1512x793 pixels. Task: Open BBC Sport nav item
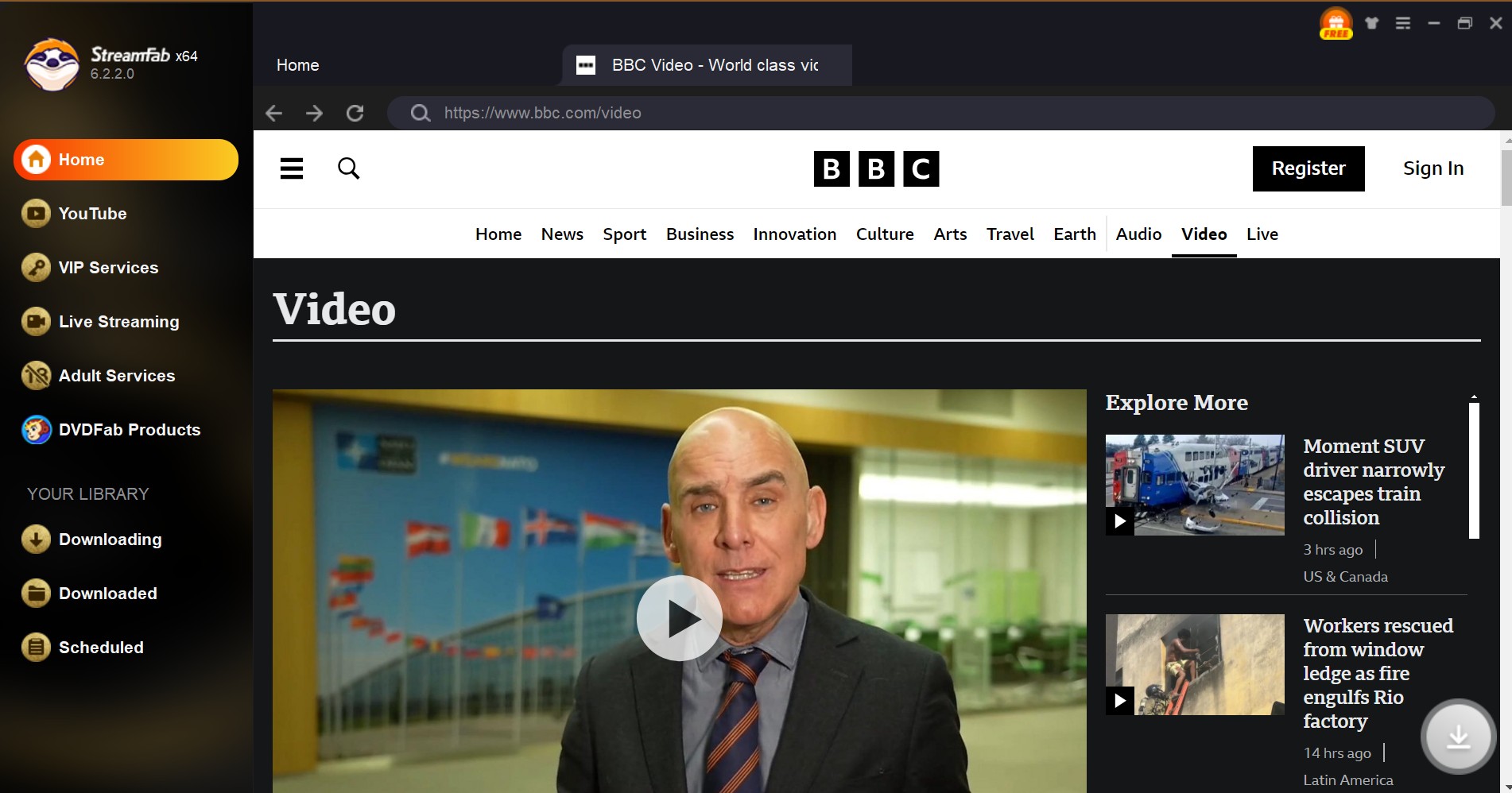(625, 234)
